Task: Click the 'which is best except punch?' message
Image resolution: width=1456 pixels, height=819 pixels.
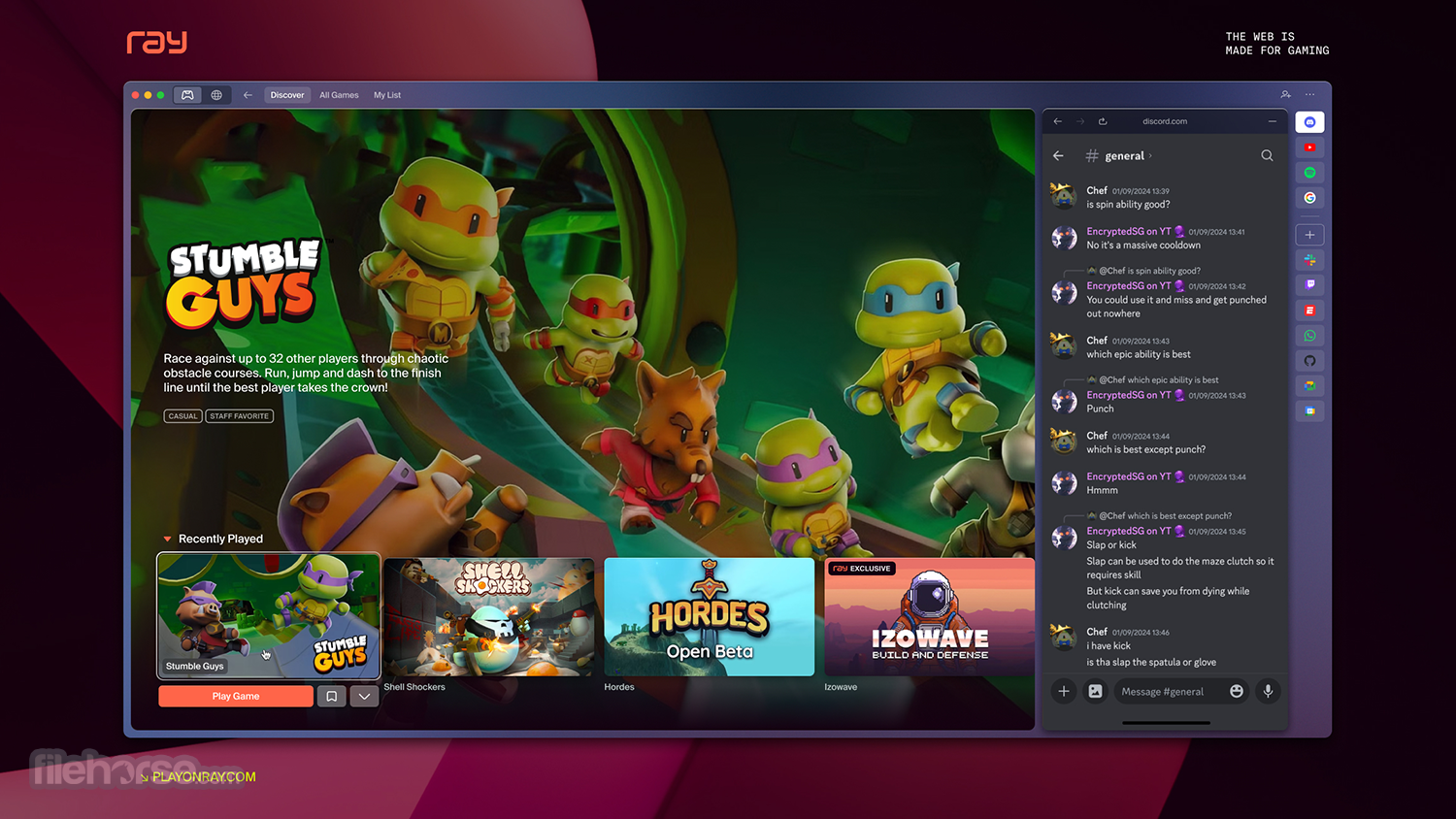Action: point(1146,450)
